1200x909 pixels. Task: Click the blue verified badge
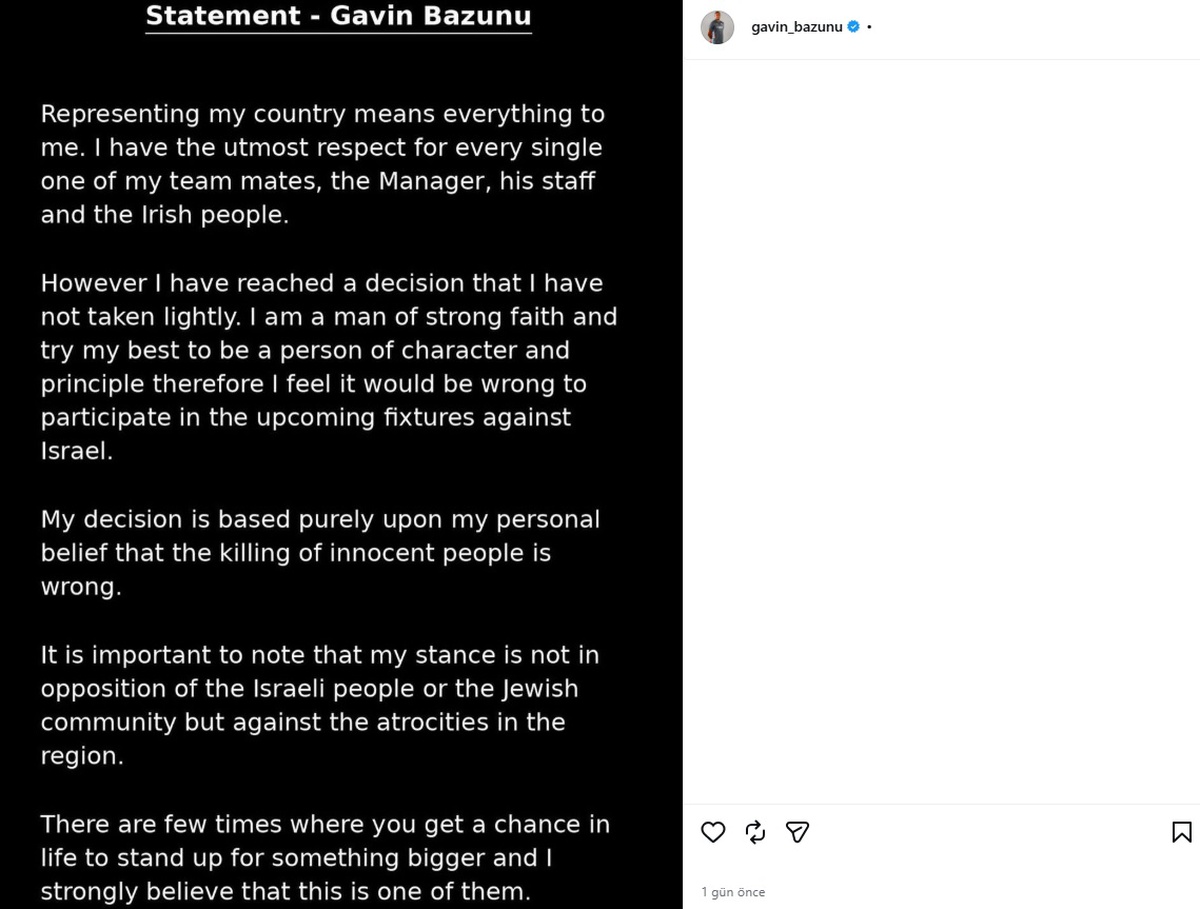click(x=853, y=28)
